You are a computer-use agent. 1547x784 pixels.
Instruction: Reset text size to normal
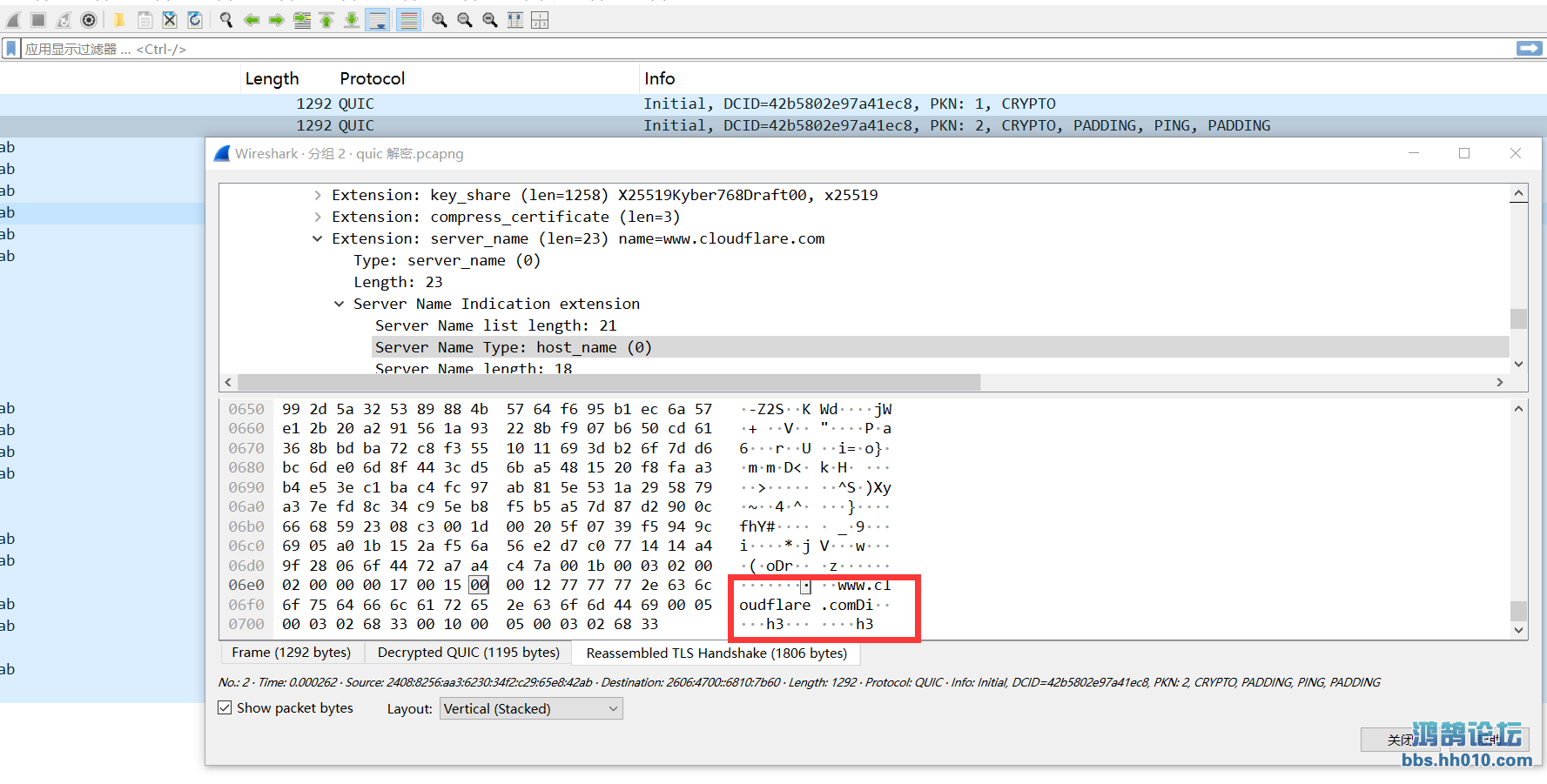tap(490, 20)
